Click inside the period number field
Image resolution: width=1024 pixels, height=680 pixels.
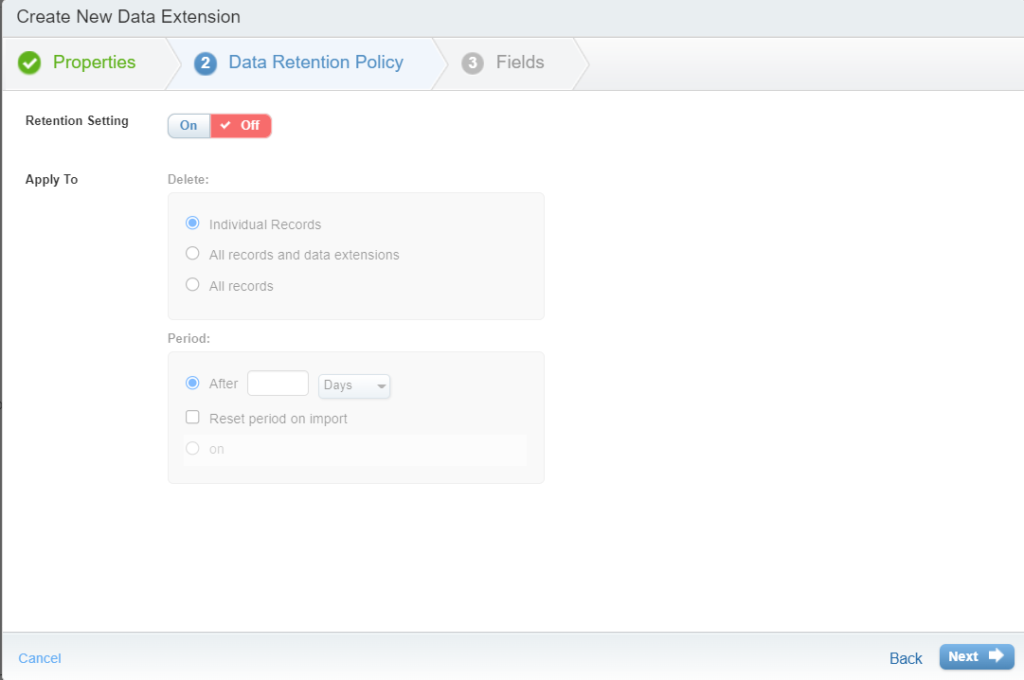pos(278,382)
